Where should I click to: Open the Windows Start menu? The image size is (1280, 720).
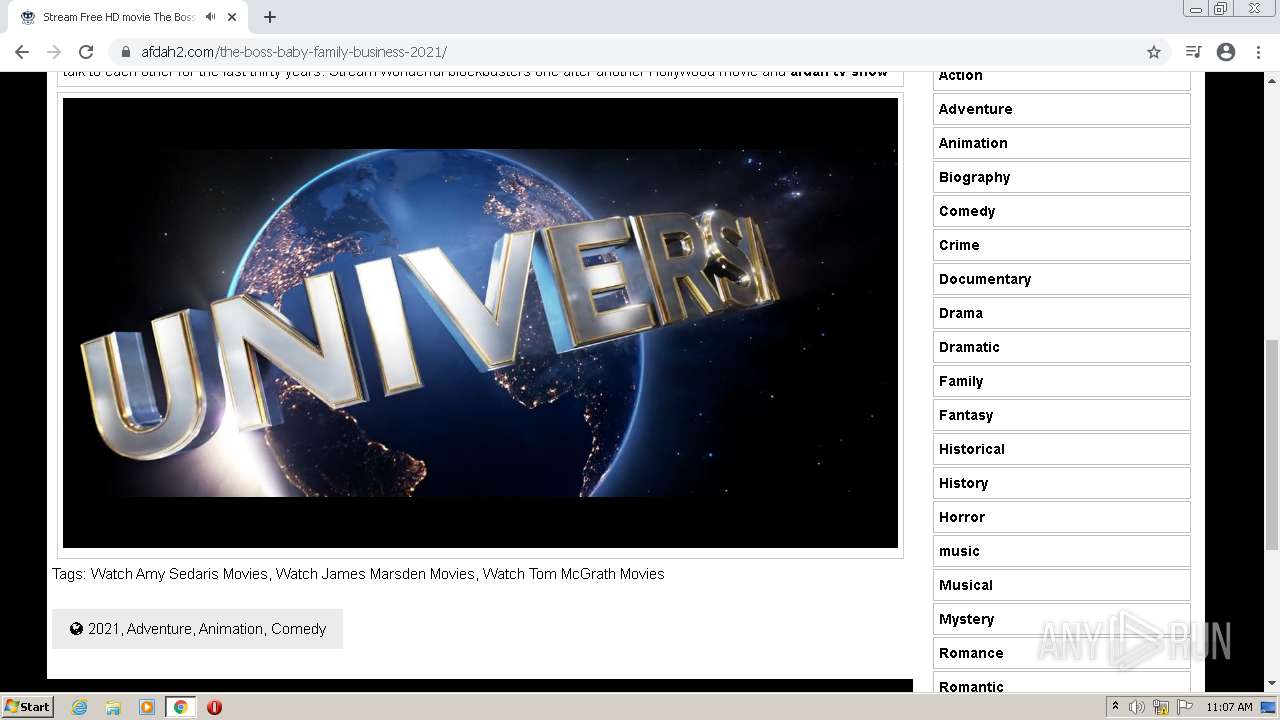pyautogui.click(x=28, y=707)
